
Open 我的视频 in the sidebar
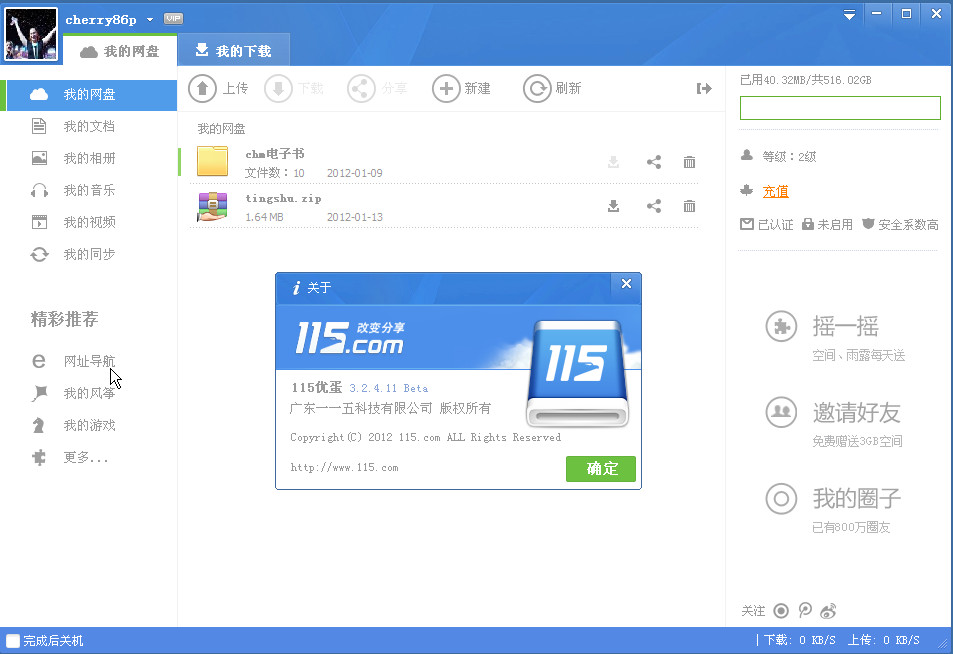tap(89, 222)
